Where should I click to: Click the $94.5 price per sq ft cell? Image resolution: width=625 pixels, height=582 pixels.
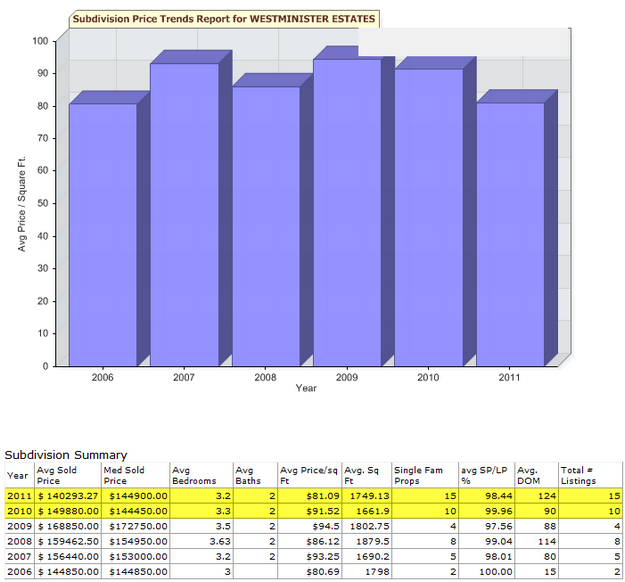pyautogui.click(x=310, y=526)
